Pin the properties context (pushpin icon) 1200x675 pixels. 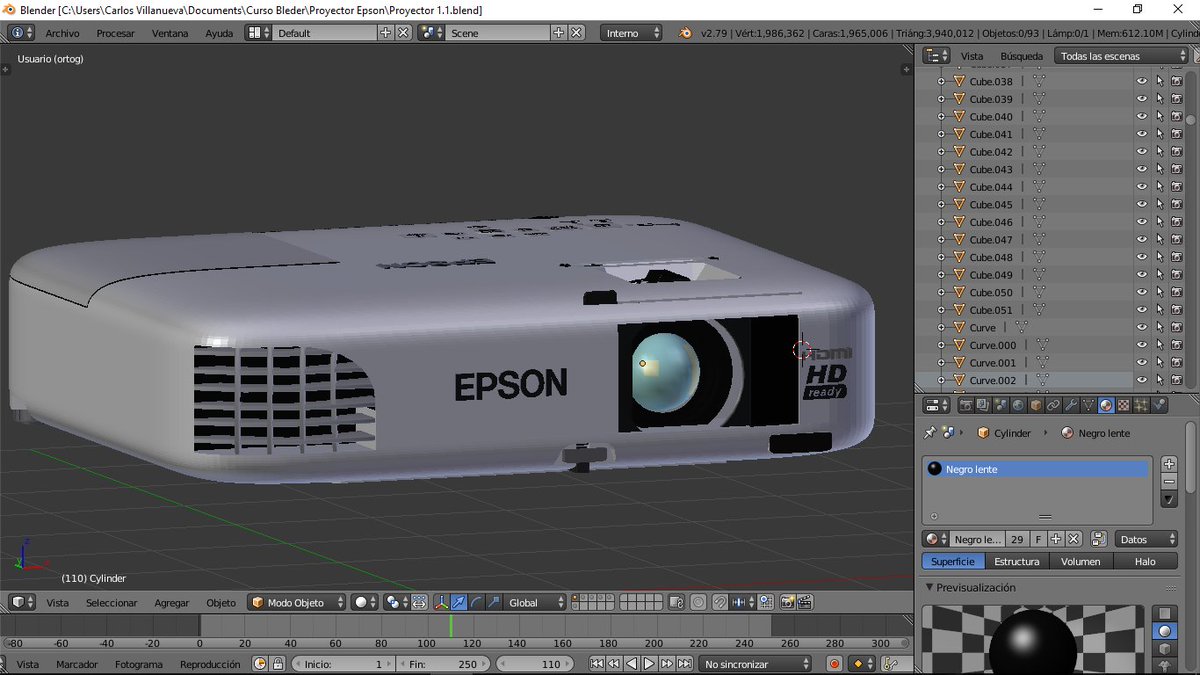click(x=929, y=433)
